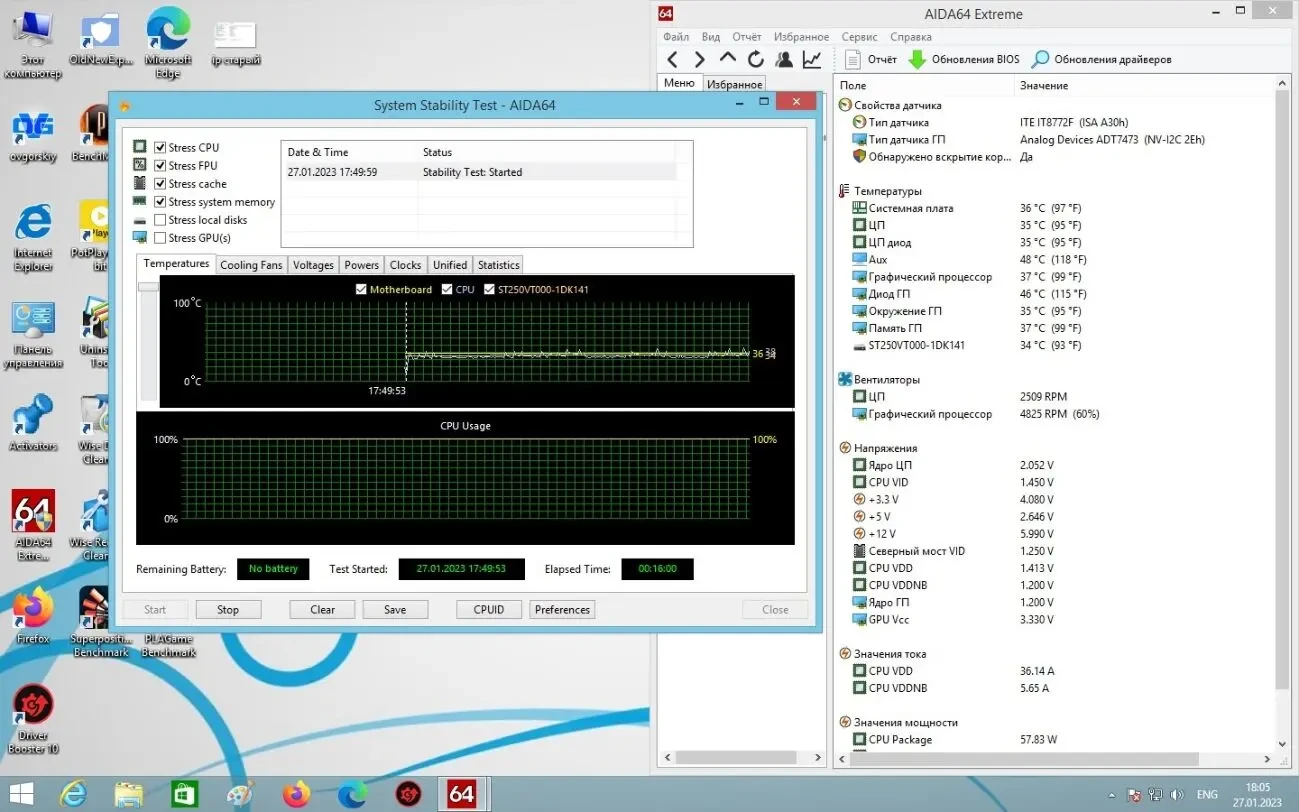Uncheck the CPU graph legend checkbox
Viewport: 1299px width, 812px height.
pyautogui.click(x=449, y=289)
